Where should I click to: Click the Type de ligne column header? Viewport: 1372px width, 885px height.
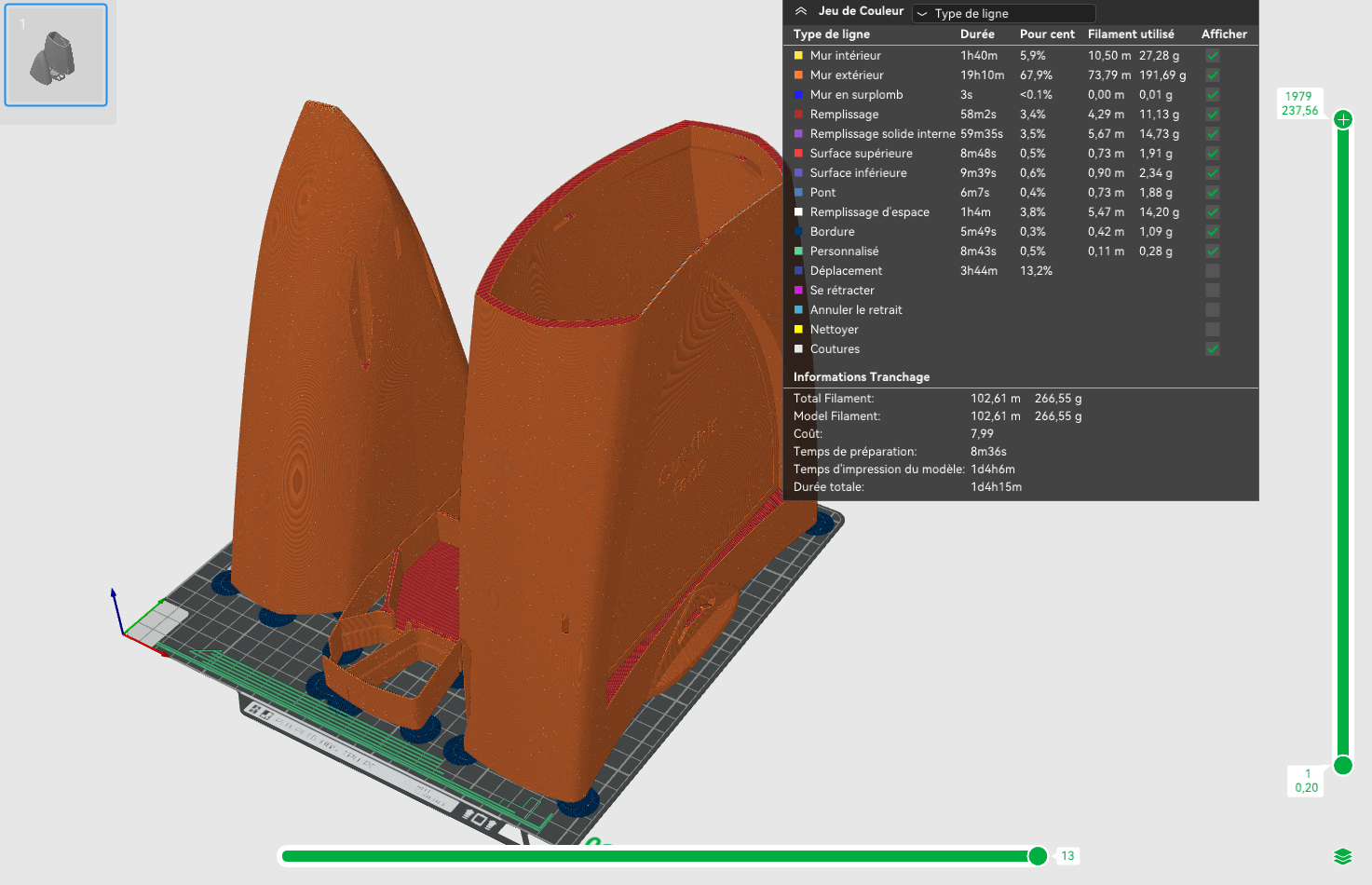[832, 34]
